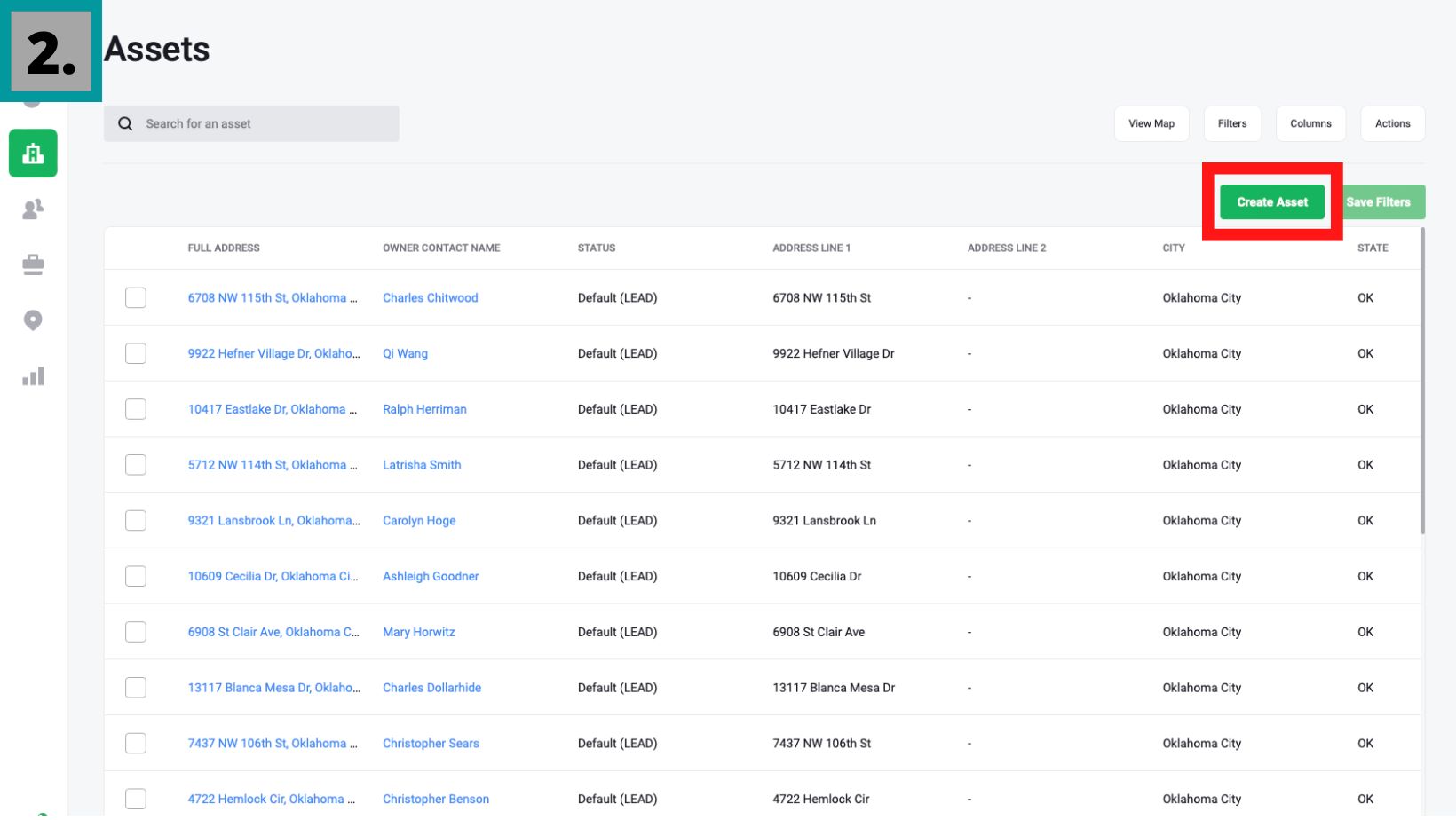This screenshot has height=820, width=1456.
Task: Select checkbox for 4722 Hemlock Cir row
Action: tap(136, 799)
